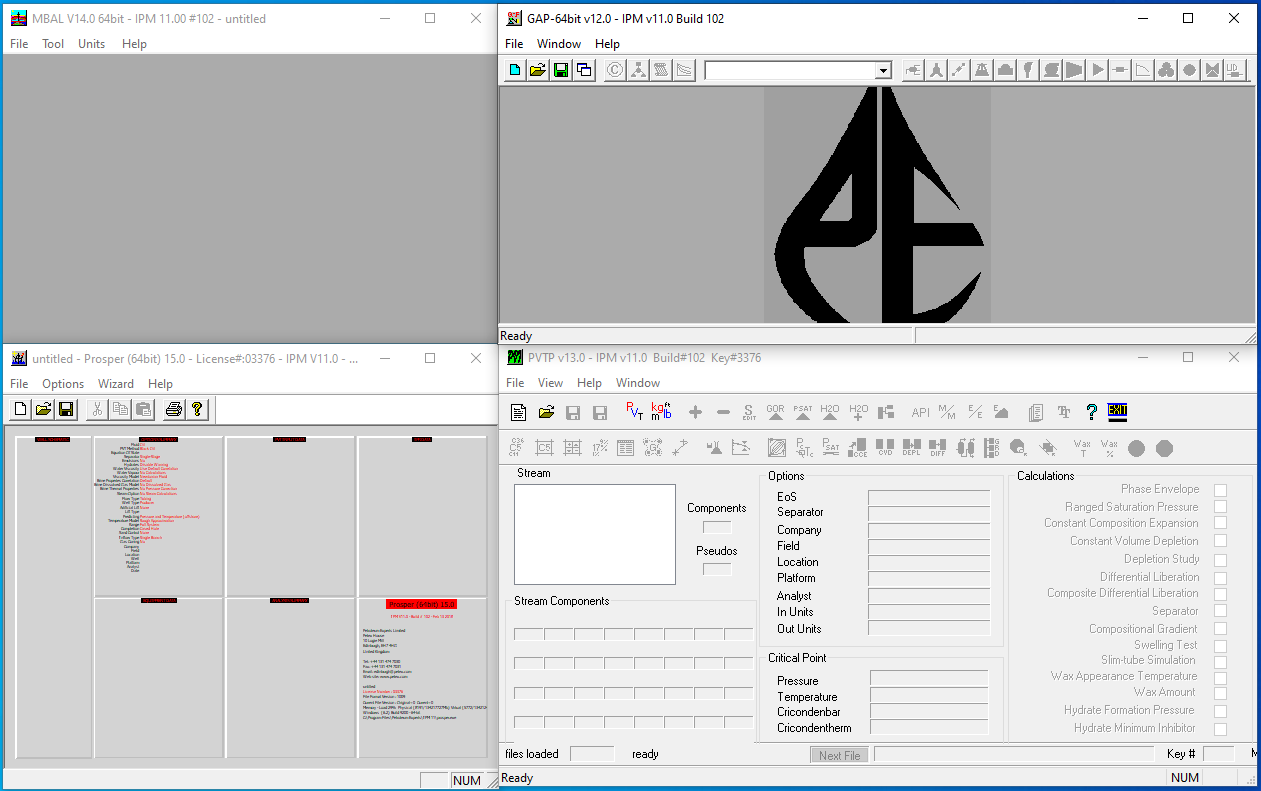The image size is (1261, 791).
Task: Tick the Separator calculation checkbox
Action: (x=1220, y=611)
